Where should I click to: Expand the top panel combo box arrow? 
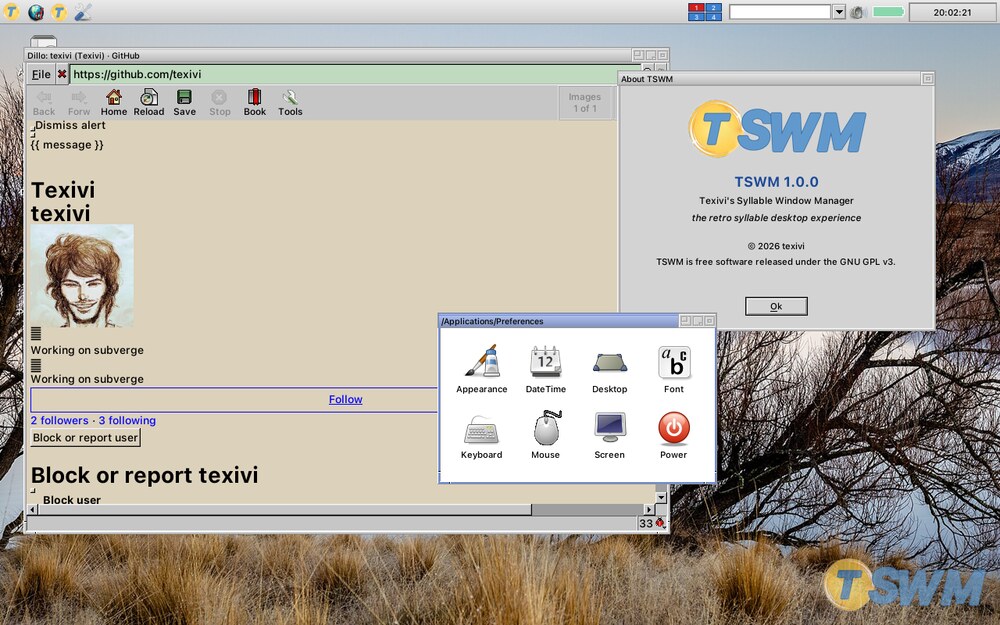839,12
